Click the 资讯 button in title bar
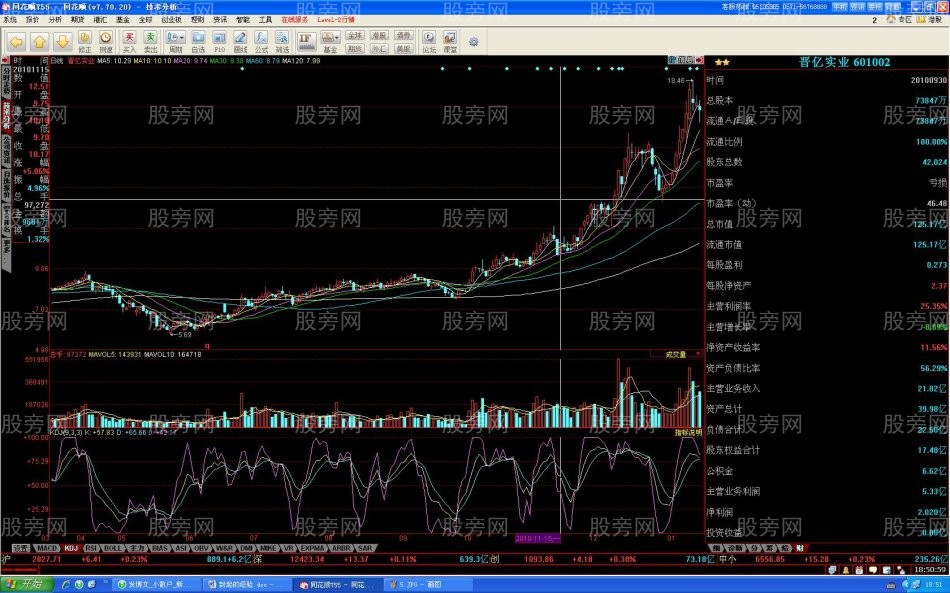This screenshot has width=950, height=593. [x=857, y=7]
